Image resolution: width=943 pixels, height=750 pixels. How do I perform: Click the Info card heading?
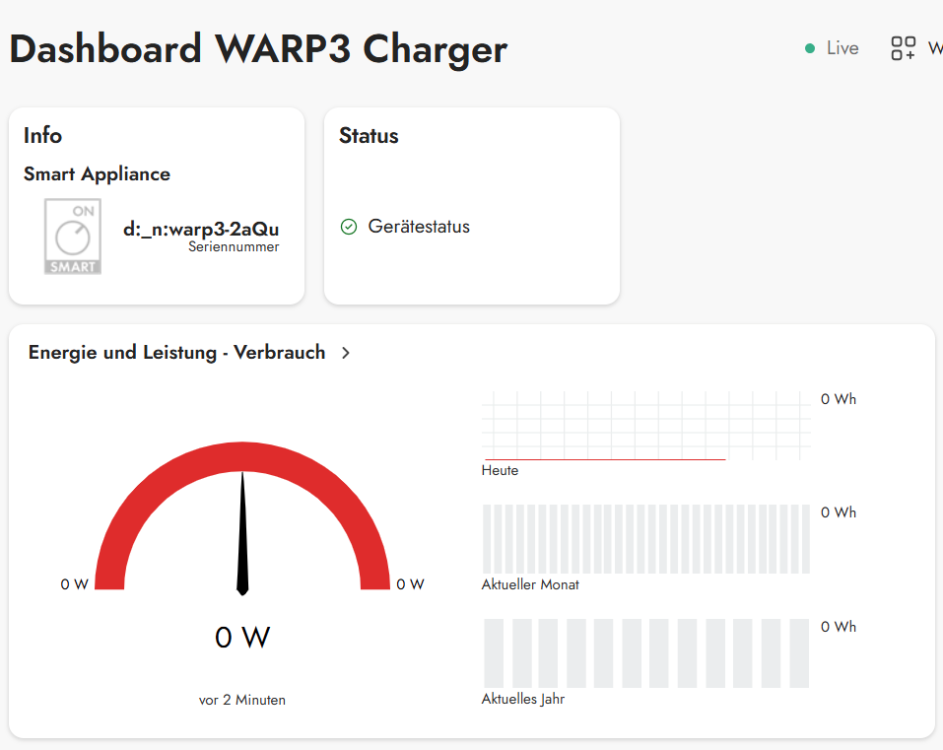[x=43, y=135]
